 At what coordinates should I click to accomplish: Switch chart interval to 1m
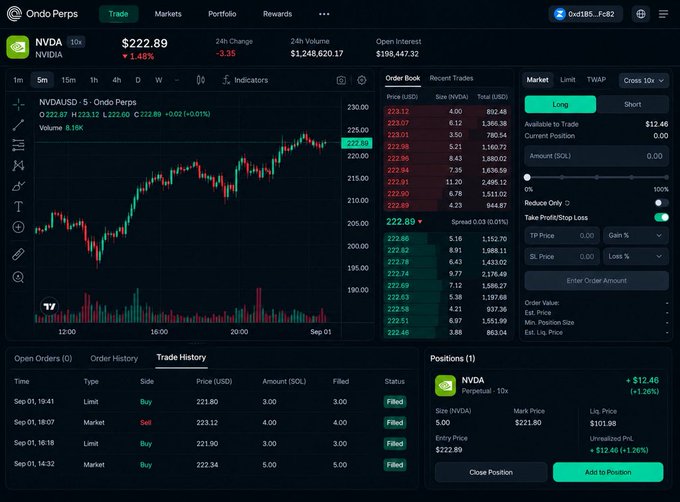(x=18, y=80)
